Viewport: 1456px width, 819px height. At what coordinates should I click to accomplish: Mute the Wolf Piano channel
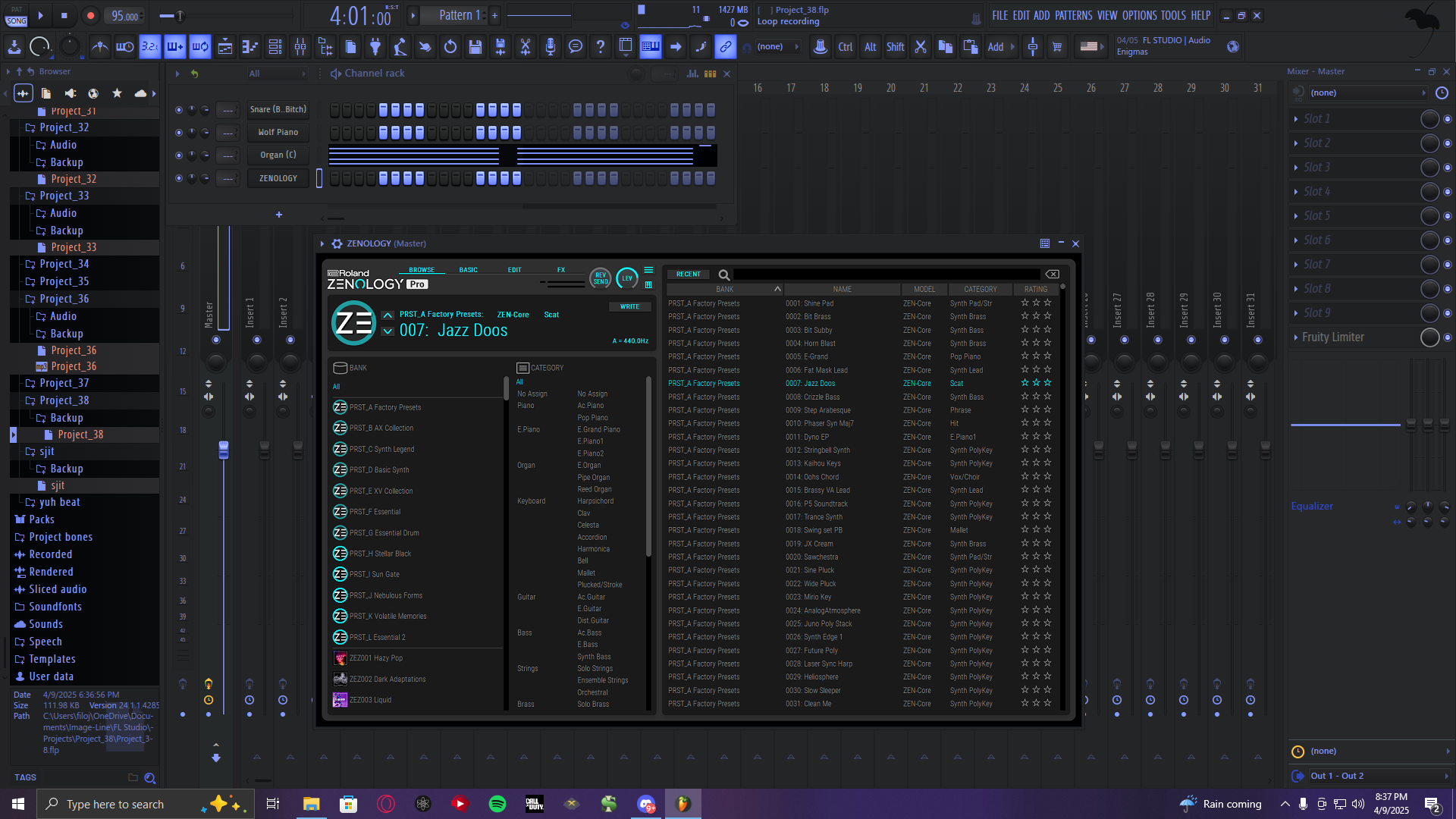coord(179,133)
